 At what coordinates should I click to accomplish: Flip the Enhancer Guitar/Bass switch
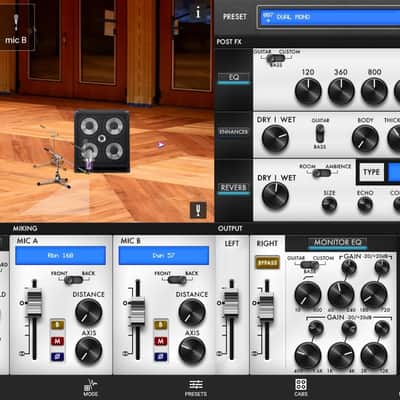click(x=320, y=134)
